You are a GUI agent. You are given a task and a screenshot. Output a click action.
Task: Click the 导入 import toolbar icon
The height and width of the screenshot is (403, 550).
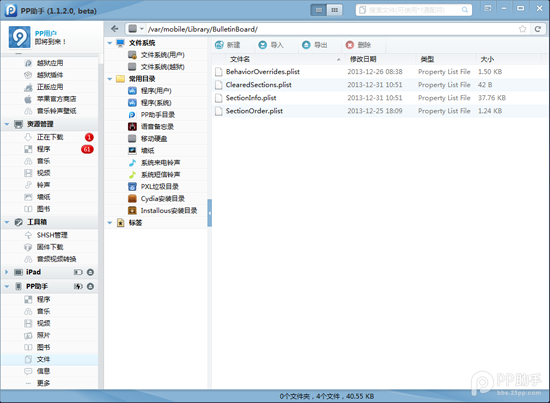(x=262, y=45)
